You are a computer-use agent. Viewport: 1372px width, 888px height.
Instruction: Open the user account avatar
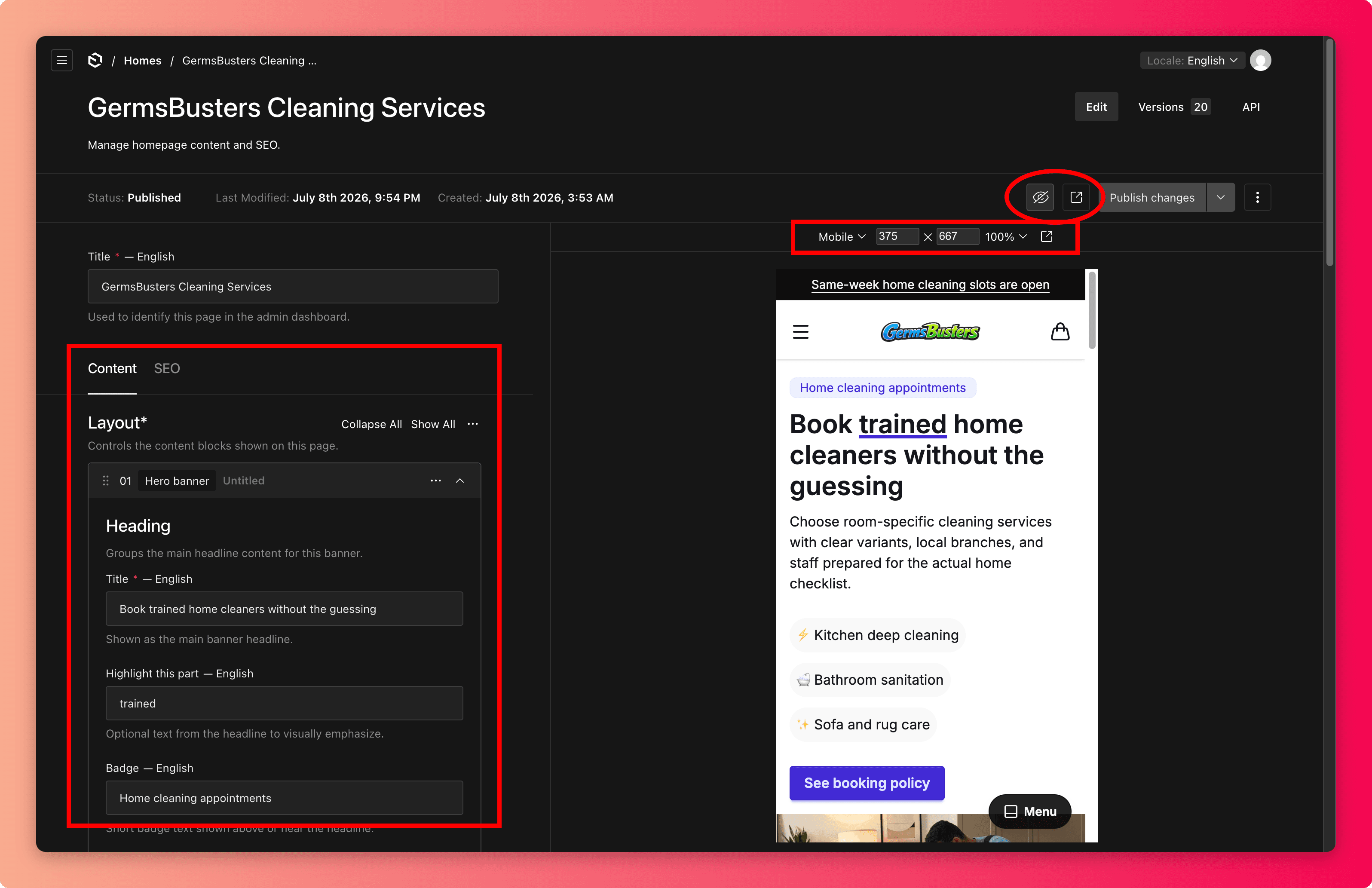pyautogui.click(x=1260, y=61)
